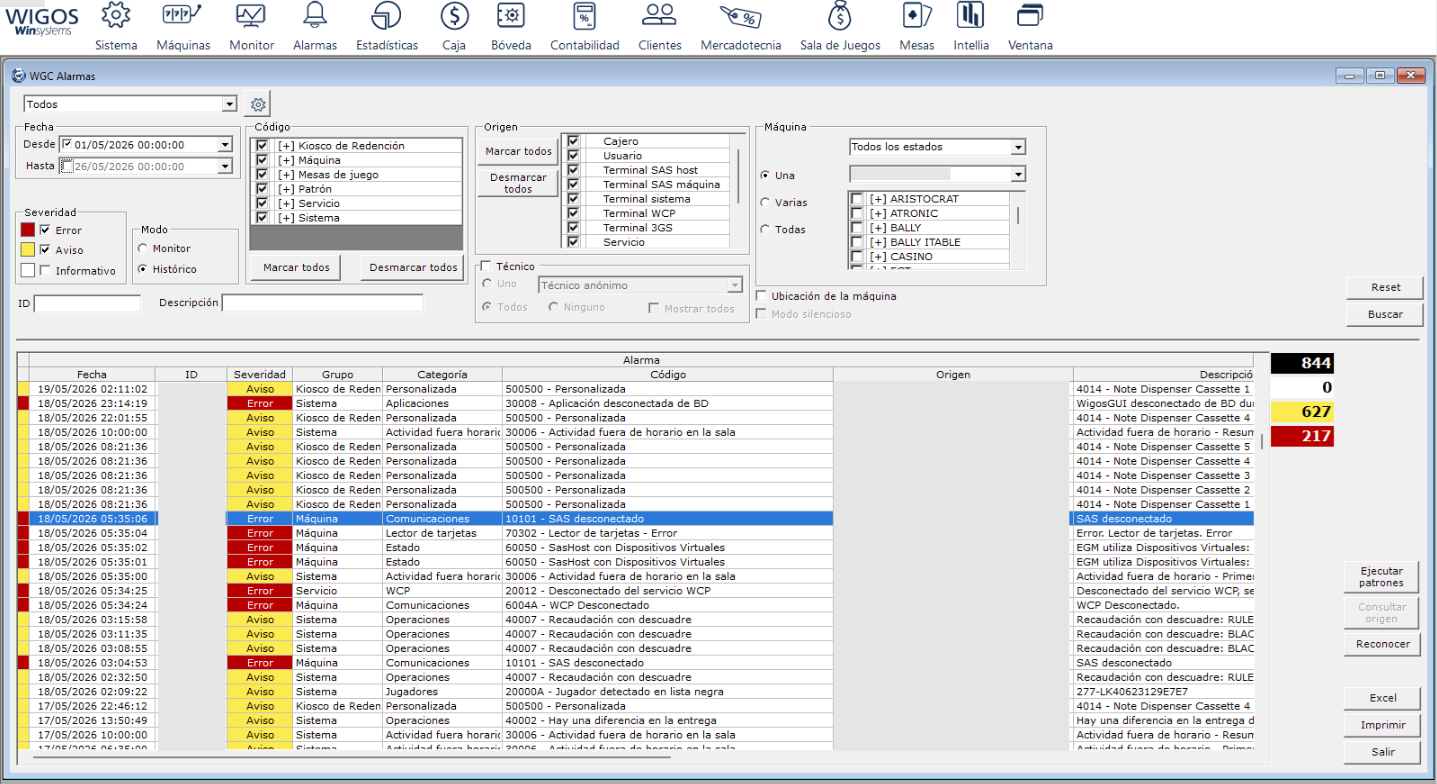Open the Todos los estados dropdown
1437x784 pixels.
click(x=1018, y=147)
